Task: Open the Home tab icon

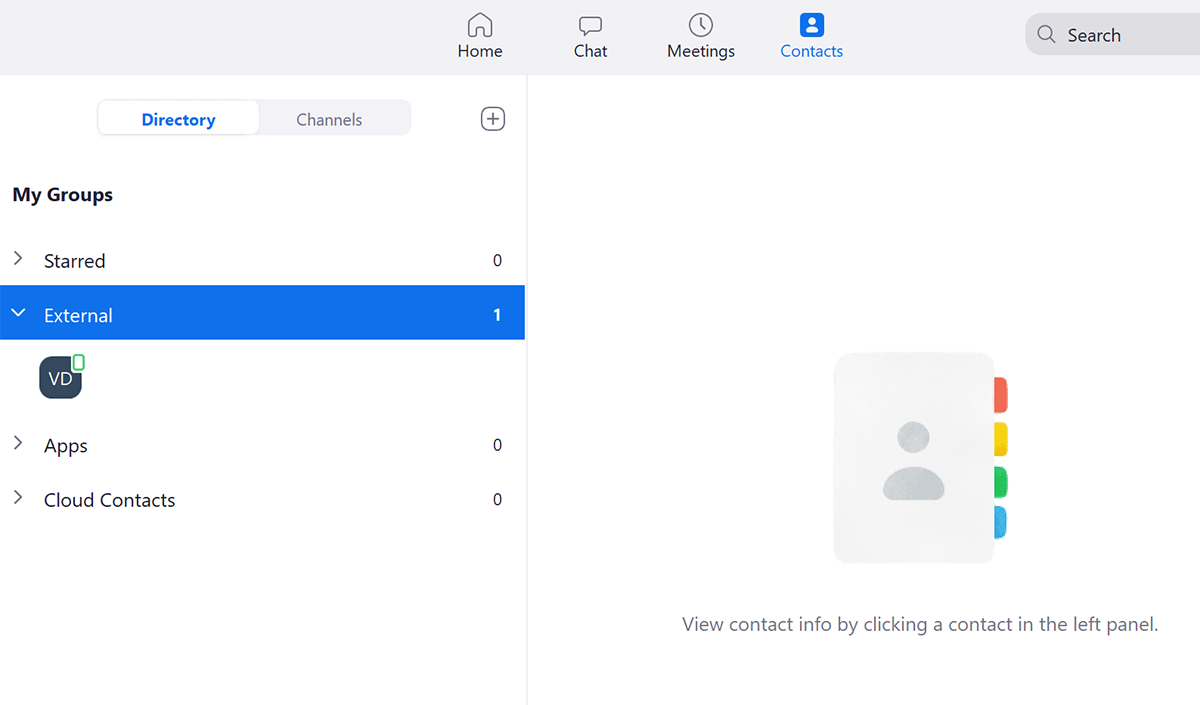Action: 480,24
